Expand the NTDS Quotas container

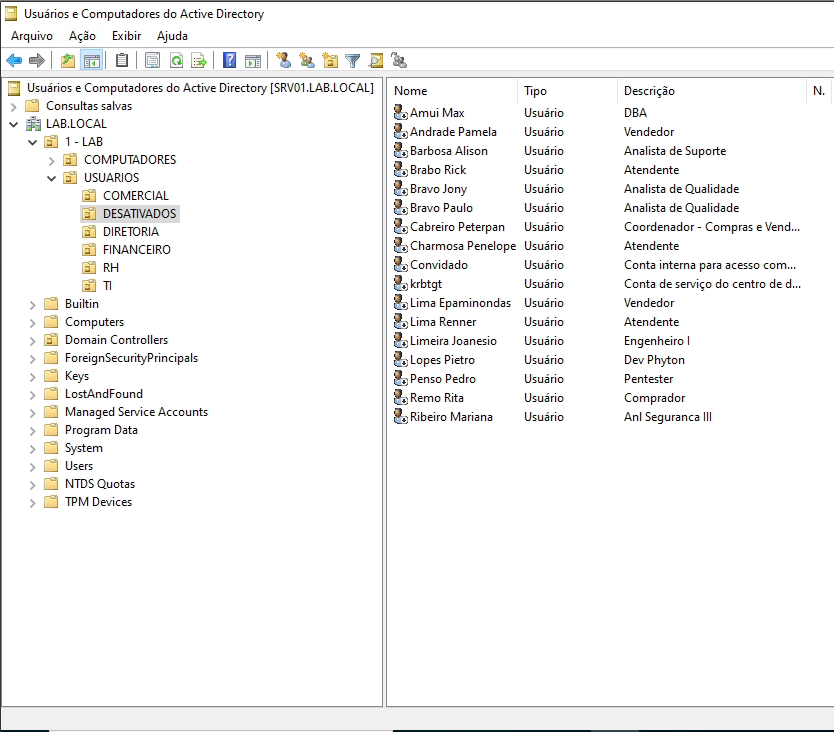tap(33, 485)
